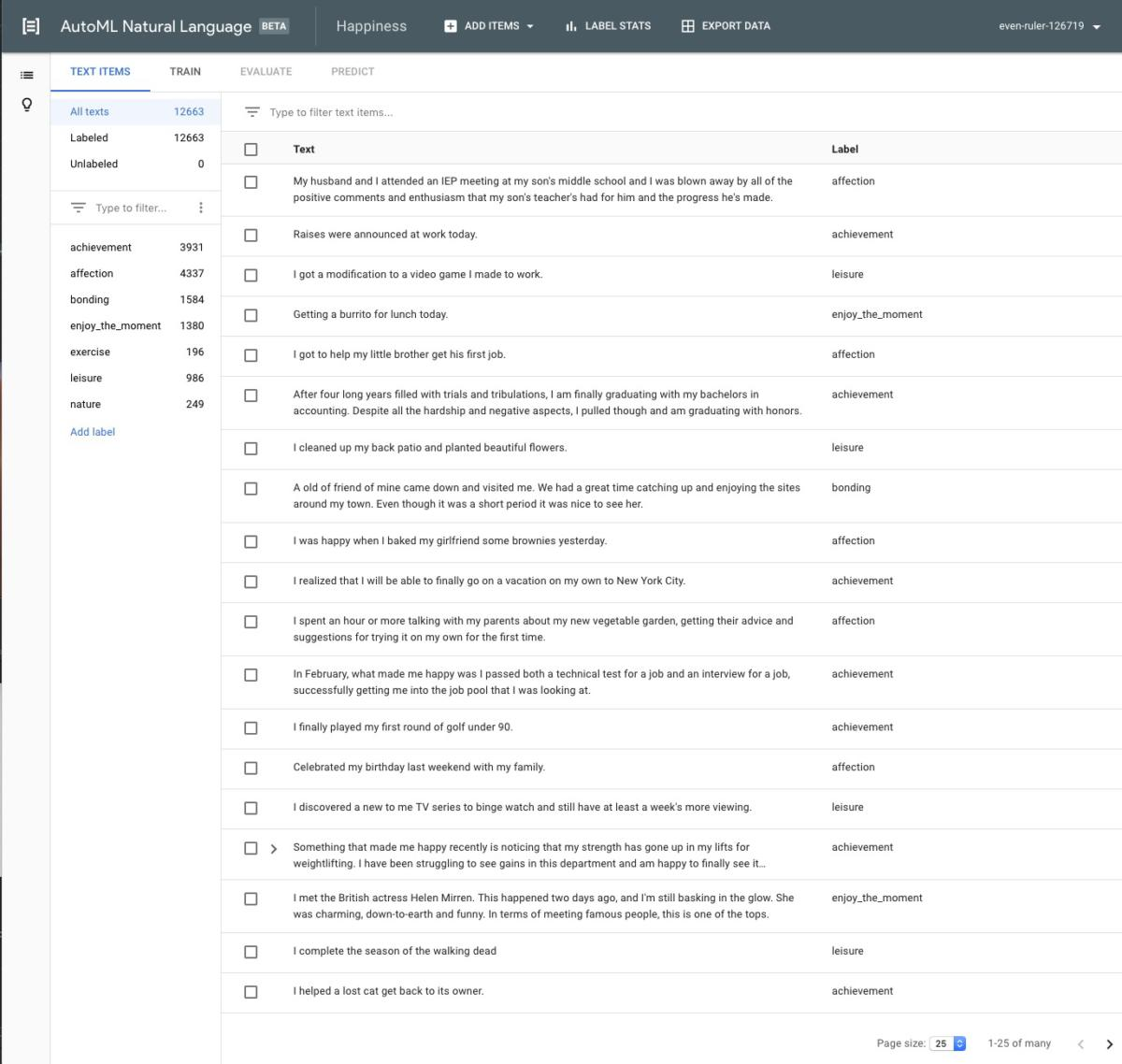Select checkbox for 'help my little brother get his first job'
This screenshot has width=1122, height=1064.
(251, 355)
